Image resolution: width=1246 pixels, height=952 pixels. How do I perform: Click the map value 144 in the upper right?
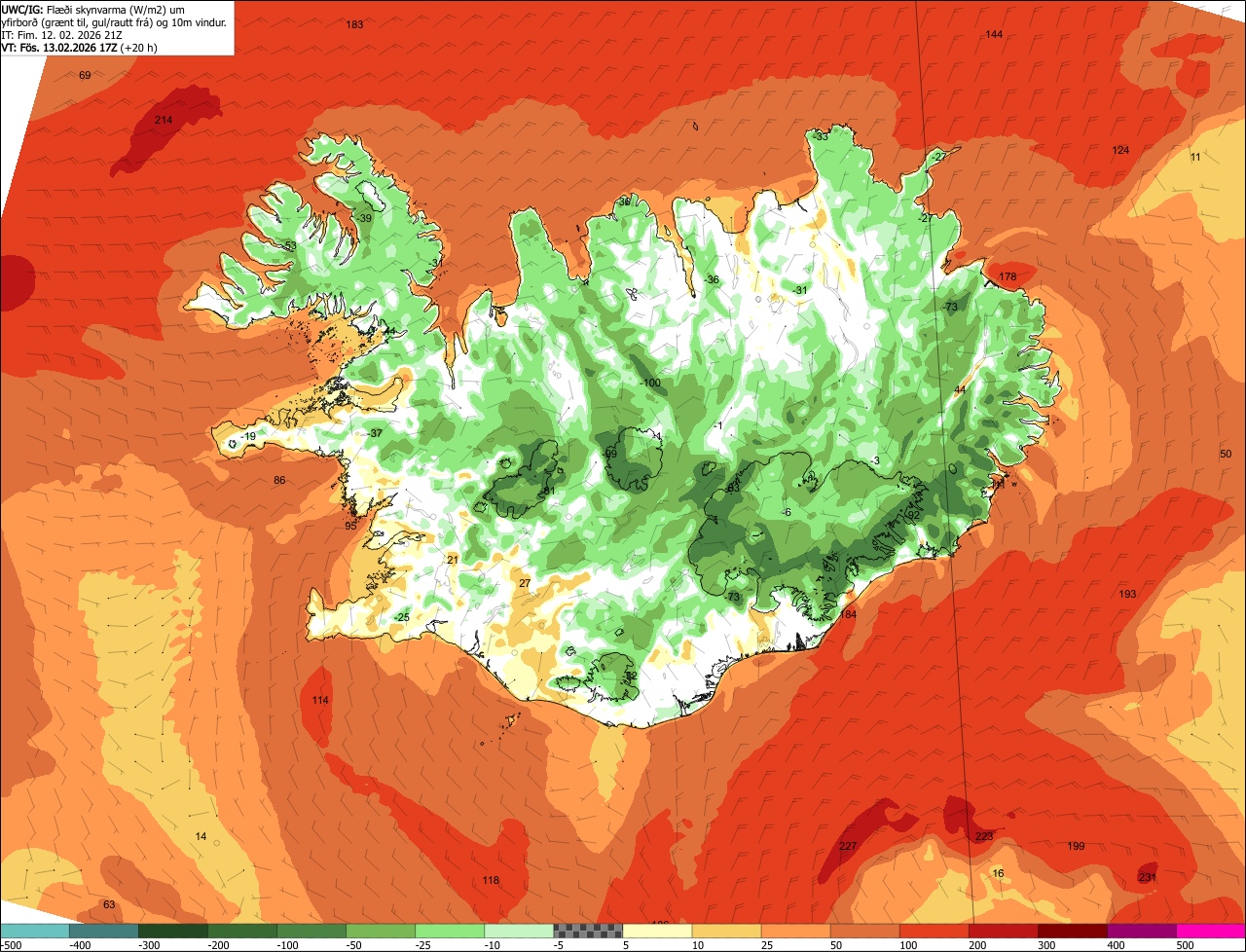(994, 34)
